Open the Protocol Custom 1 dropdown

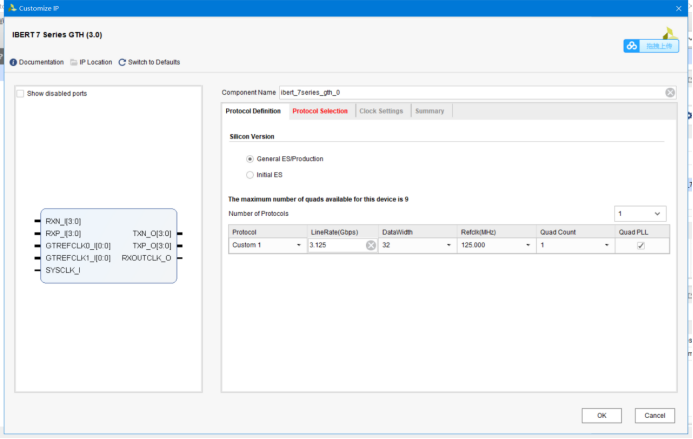tap(267, 245)
